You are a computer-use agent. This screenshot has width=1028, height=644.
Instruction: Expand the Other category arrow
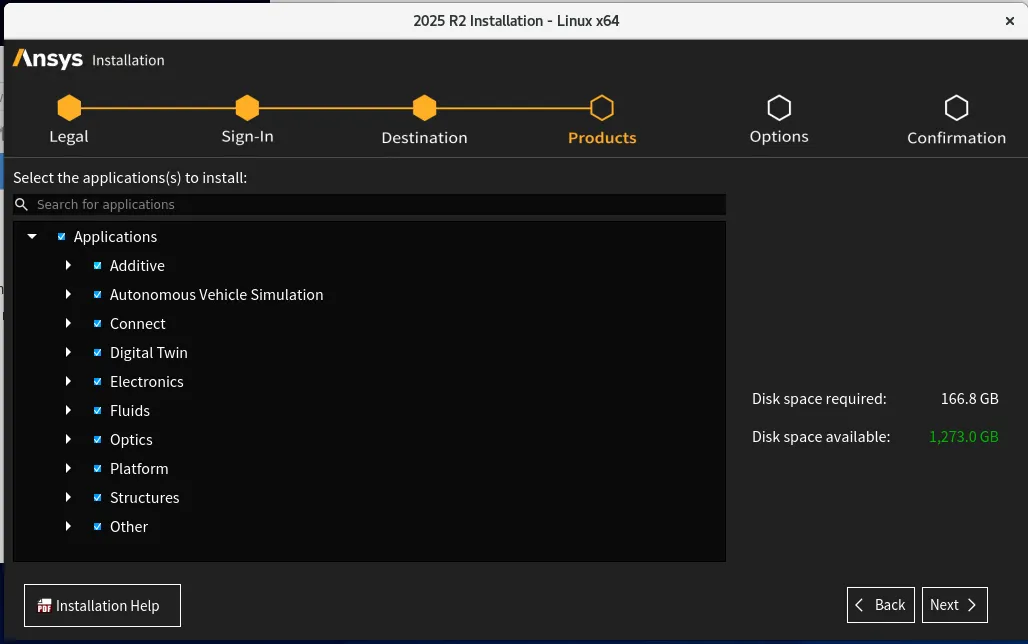point(68,526)
